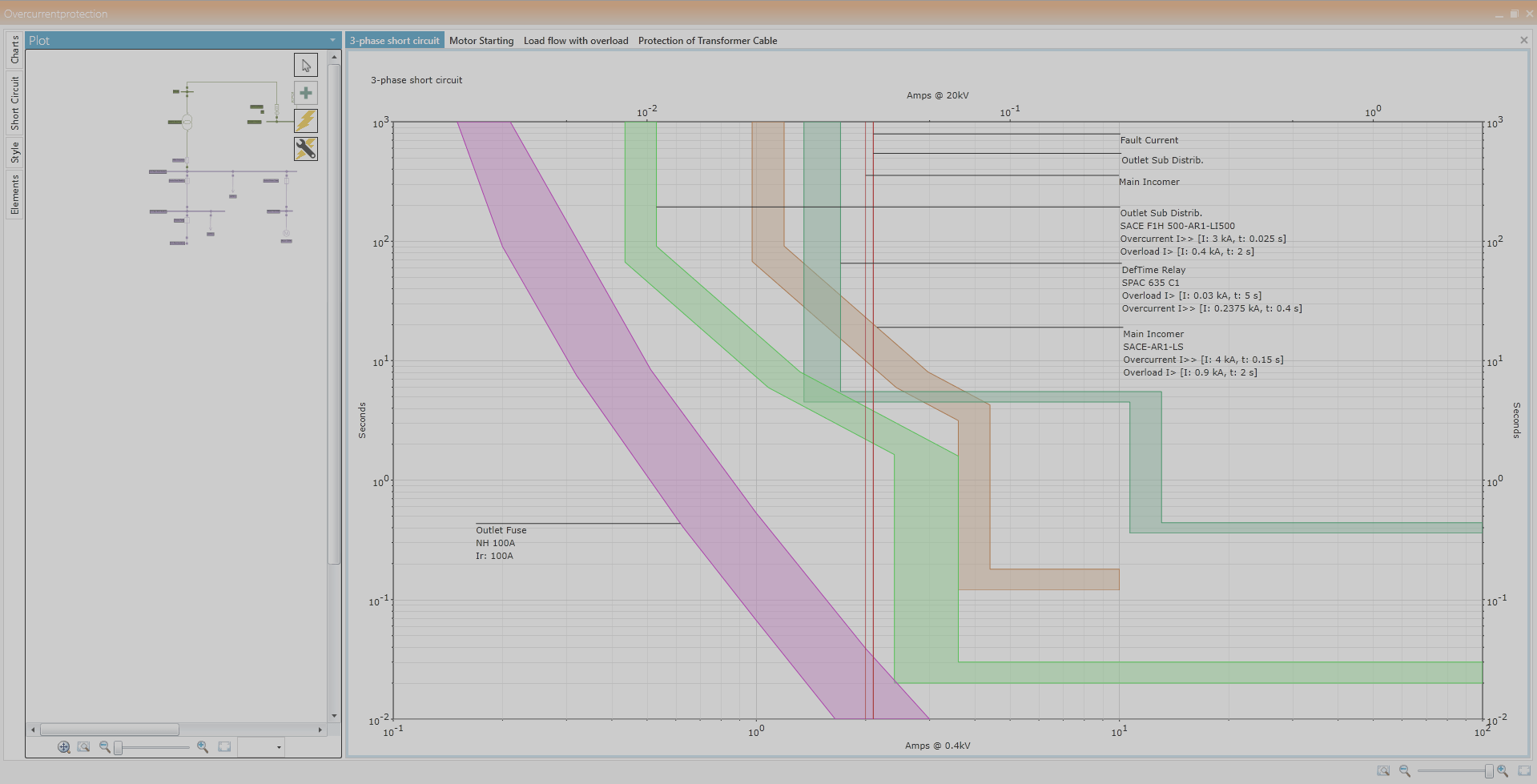This screenshot has width=1537, height=784.
Task: Click the Plot panel scroll up arrow
Action: click(334, 57)
